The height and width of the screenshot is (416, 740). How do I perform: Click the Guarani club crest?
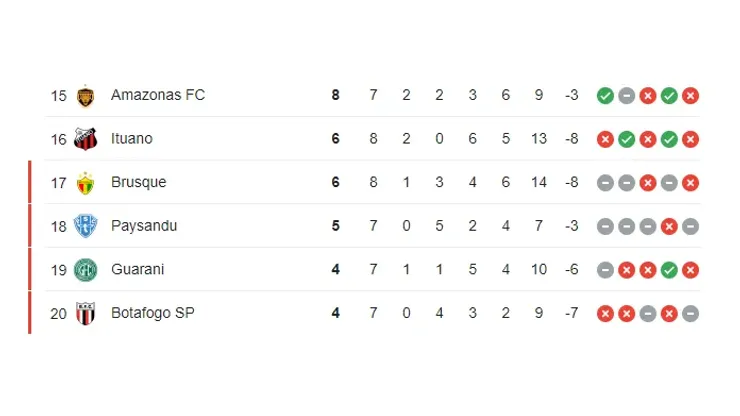(x=85, y=270)
